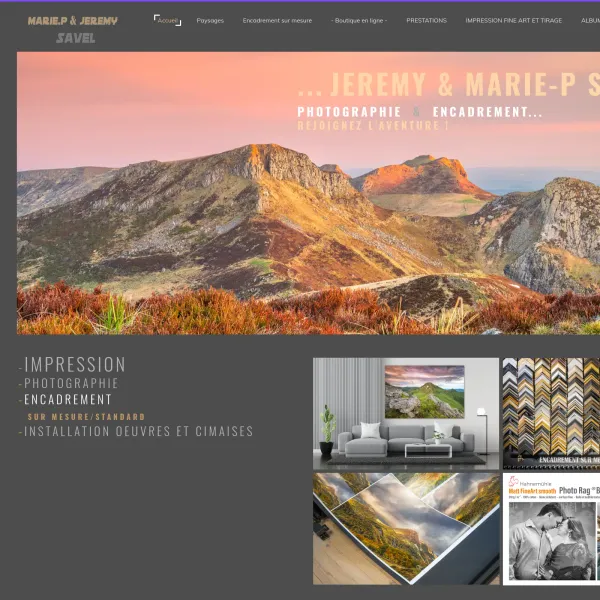Click the PHOTOGRAPHIE service link
The width and height of the screenshot is (600, 600).
pyautogui.click(x=71, y=383)
